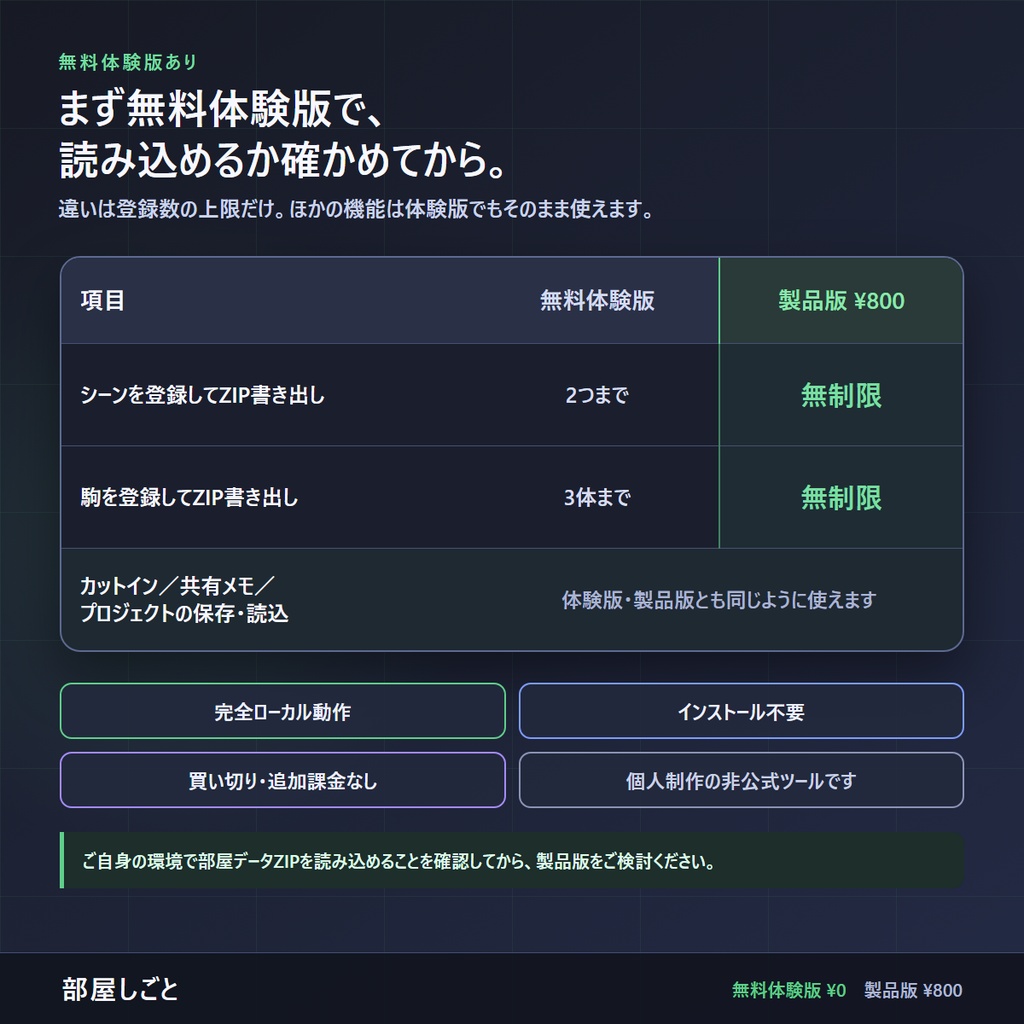This screenshot has height=1024, width=1024.
Task: Click the 体験版・製品版とも同じように使えます text
Action: coord(719,600)
